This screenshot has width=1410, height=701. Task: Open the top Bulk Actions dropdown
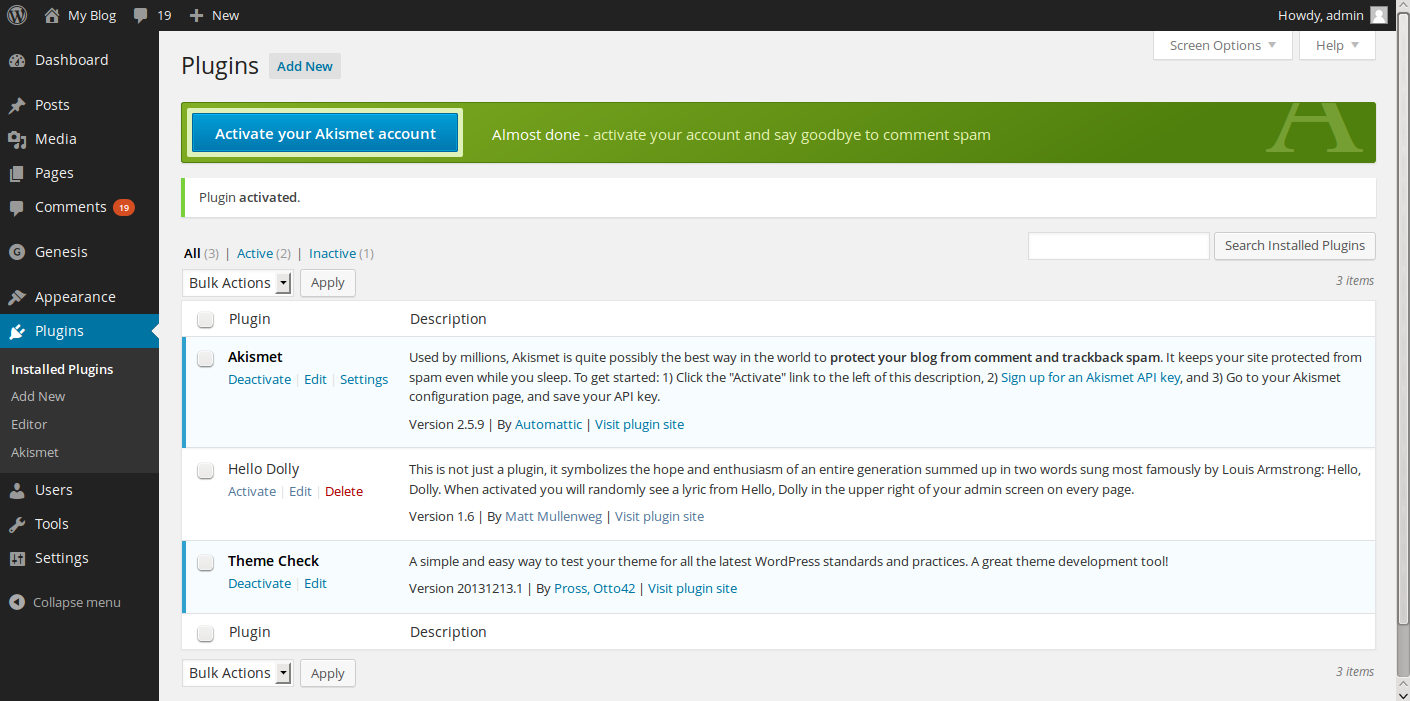[237, 283]
